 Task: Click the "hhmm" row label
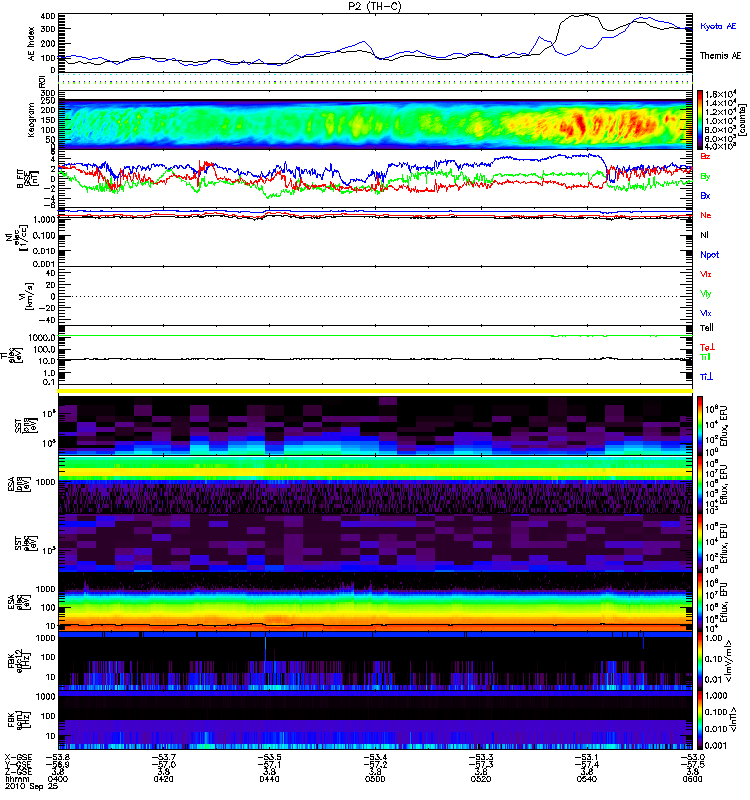point(17,779)
